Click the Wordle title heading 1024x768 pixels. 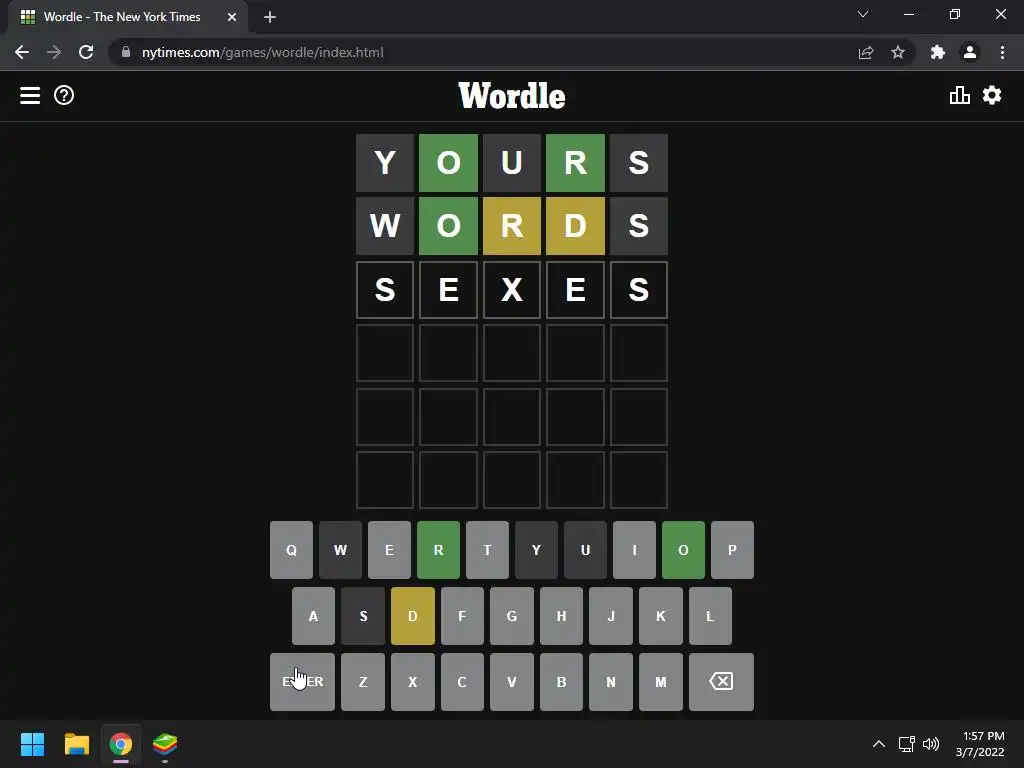tap(512, 96)
